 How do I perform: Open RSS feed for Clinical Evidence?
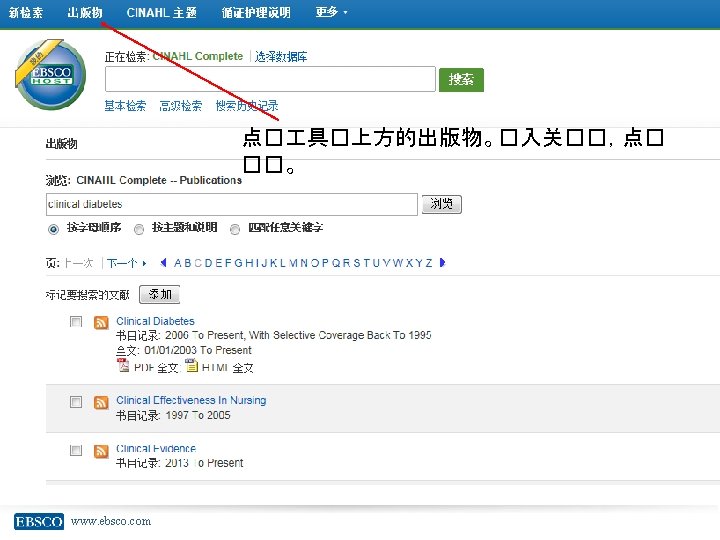[x=101, y=451]
